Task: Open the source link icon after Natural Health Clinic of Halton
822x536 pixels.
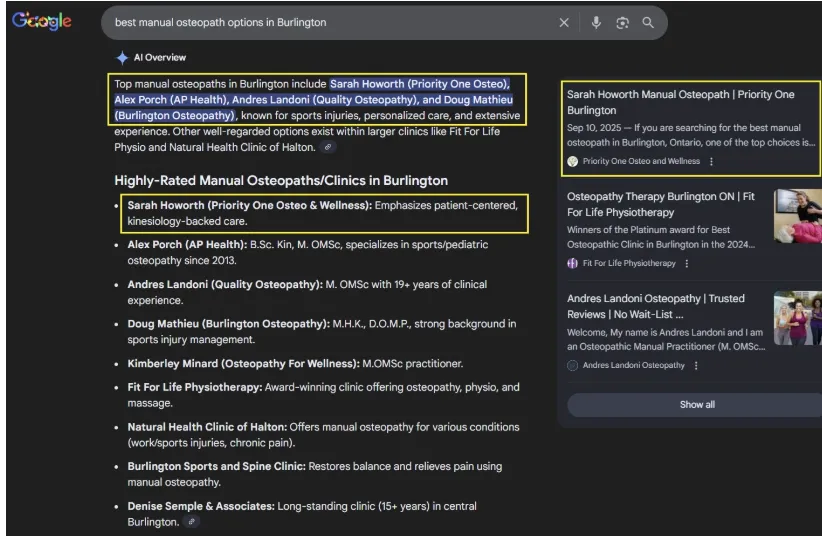Action: [328, 147]
